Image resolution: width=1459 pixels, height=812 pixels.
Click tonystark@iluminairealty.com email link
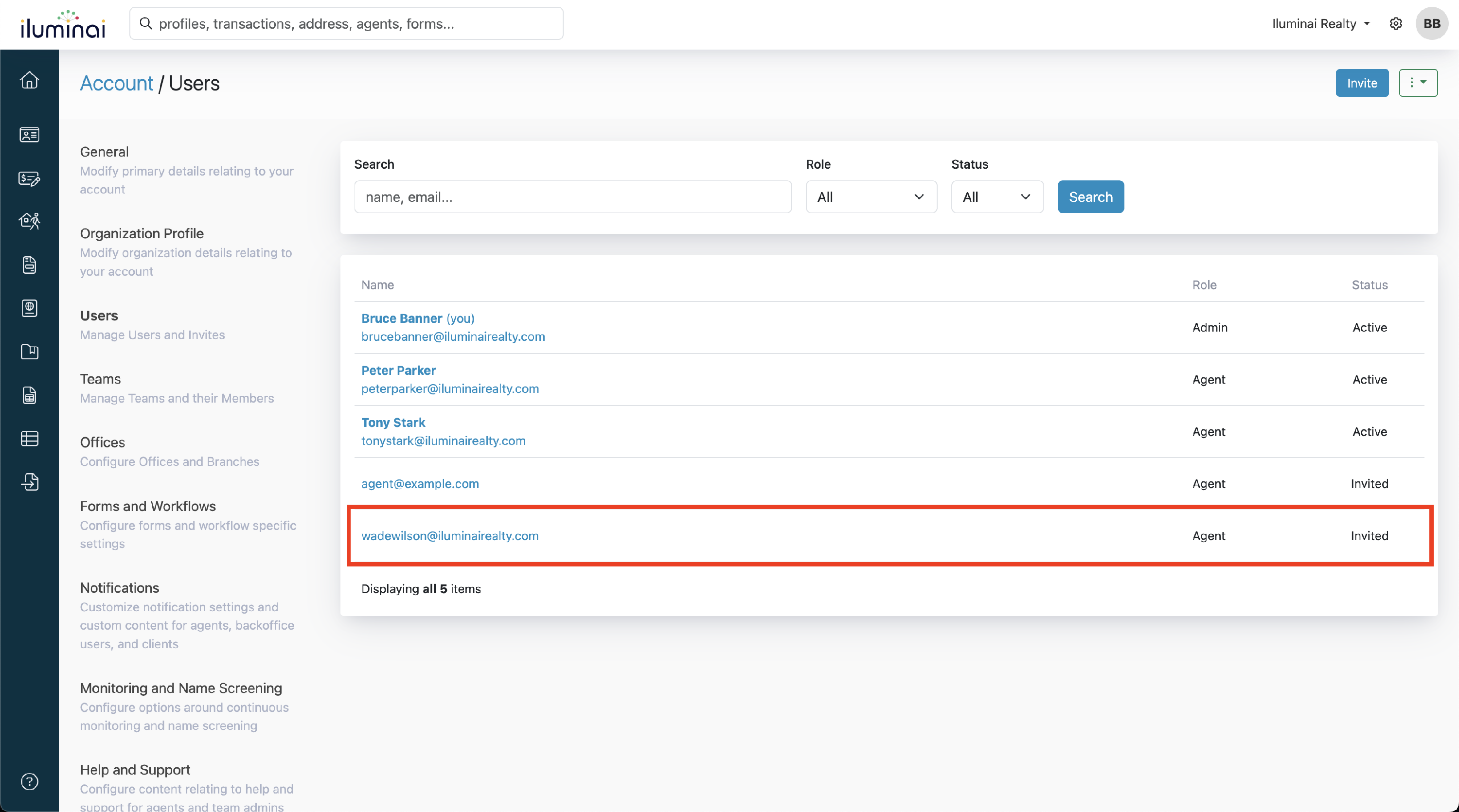[x=443, y=441]
